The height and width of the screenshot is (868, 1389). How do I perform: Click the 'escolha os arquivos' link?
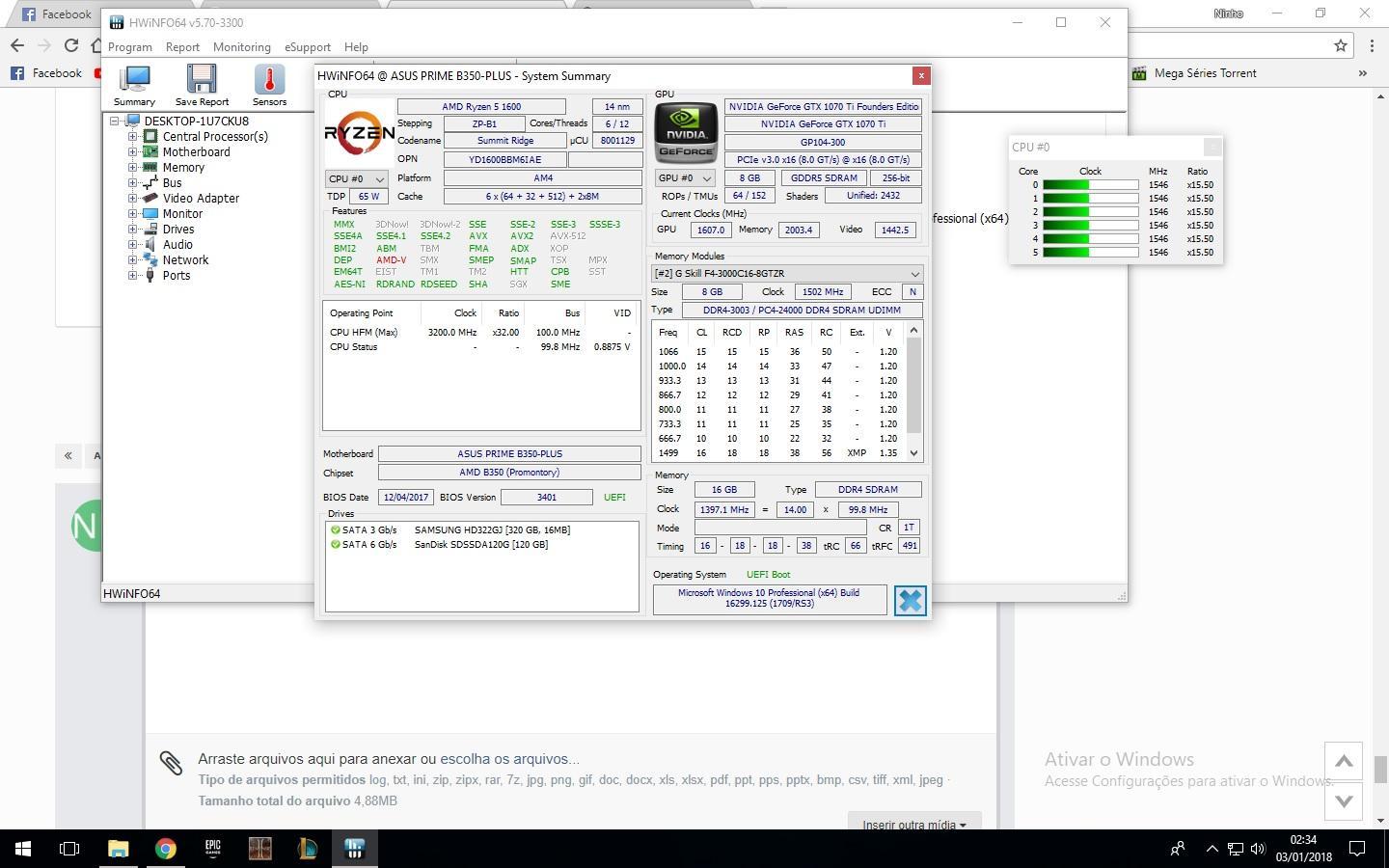tap(509, 759)
